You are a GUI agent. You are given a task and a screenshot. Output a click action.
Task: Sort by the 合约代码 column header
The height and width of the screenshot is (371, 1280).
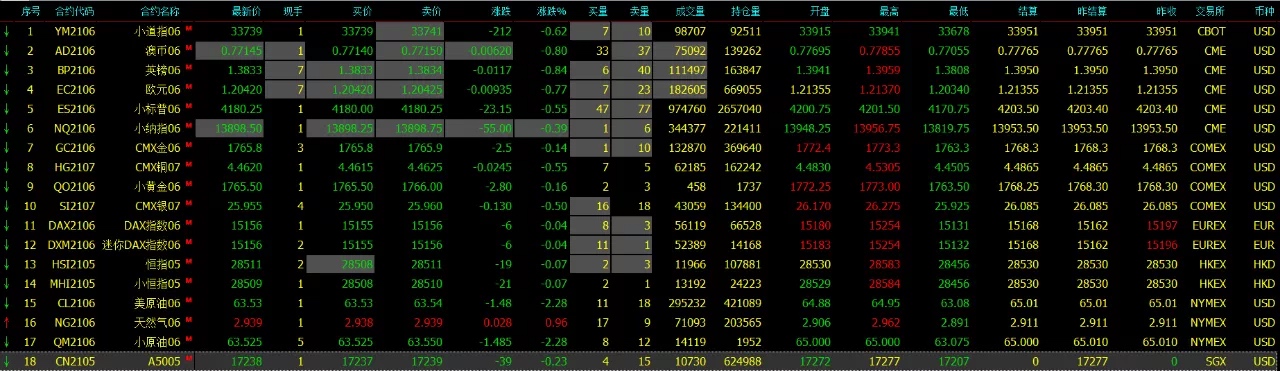[x=75, y=11]
